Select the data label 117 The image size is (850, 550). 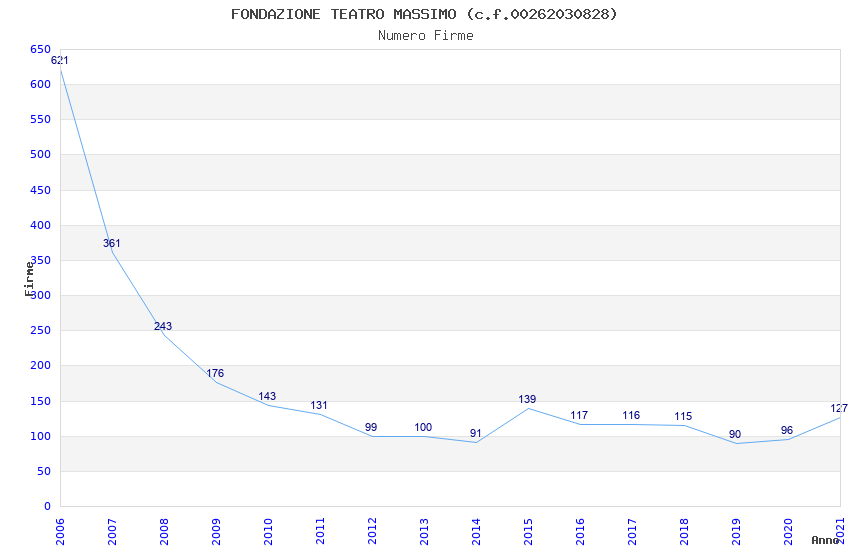pos(579,416)
